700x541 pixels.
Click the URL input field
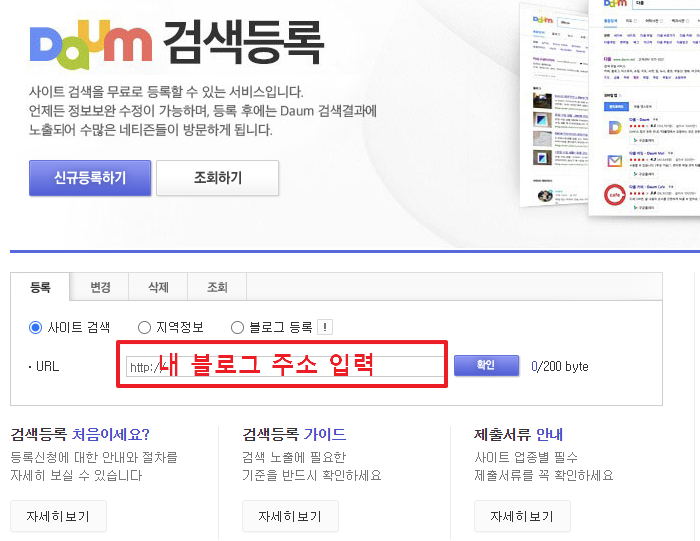285,367
